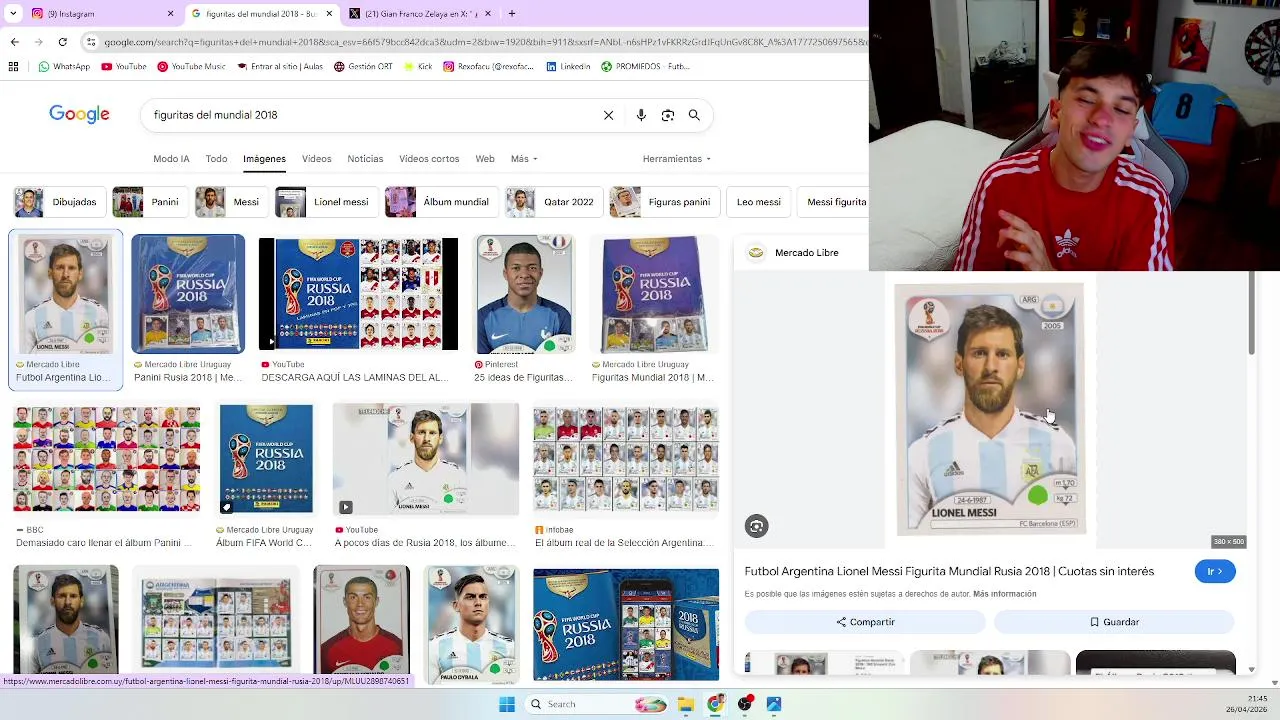Image resolution: width=1280 pixels, height=720 pixels.
Task: Open the tab search dropdown arrow
Action: click(13, 14)
